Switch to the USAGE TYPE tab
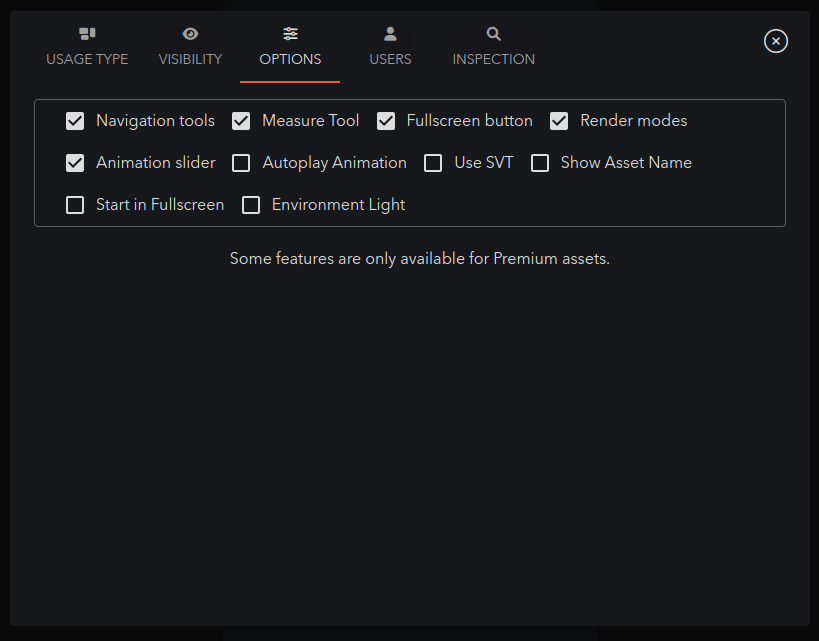Image resolution: width=819 pixels, height=641 pixels. coord(87,59)
